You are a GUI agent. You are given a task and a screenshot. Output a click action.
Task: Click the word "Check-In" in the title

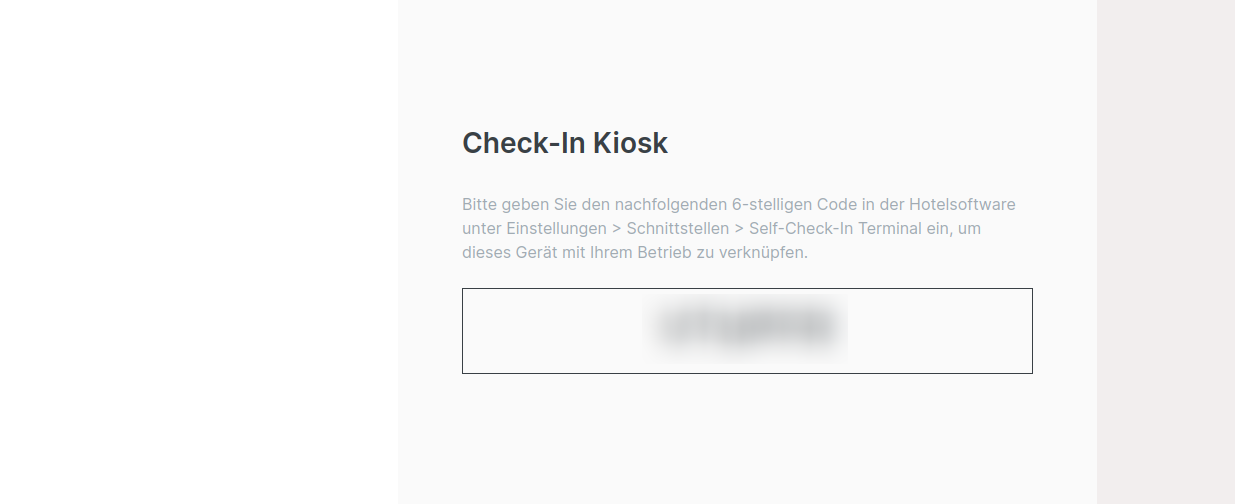tap(522, 144)
